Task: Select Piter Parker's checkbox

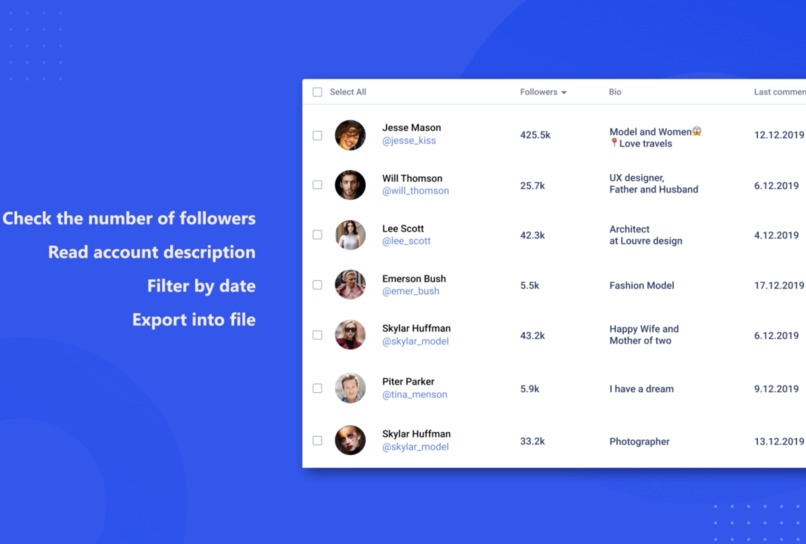Action: pos(317,388)
